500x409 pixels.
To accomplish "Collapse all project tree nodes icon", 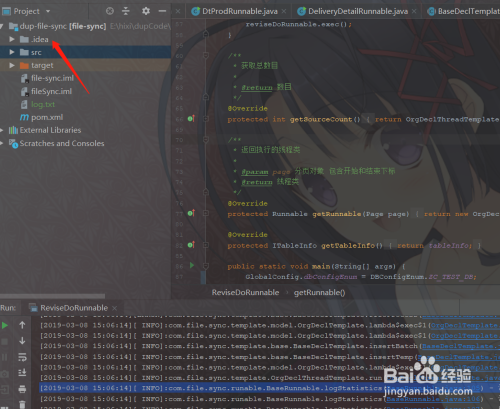I will [125, 11].
